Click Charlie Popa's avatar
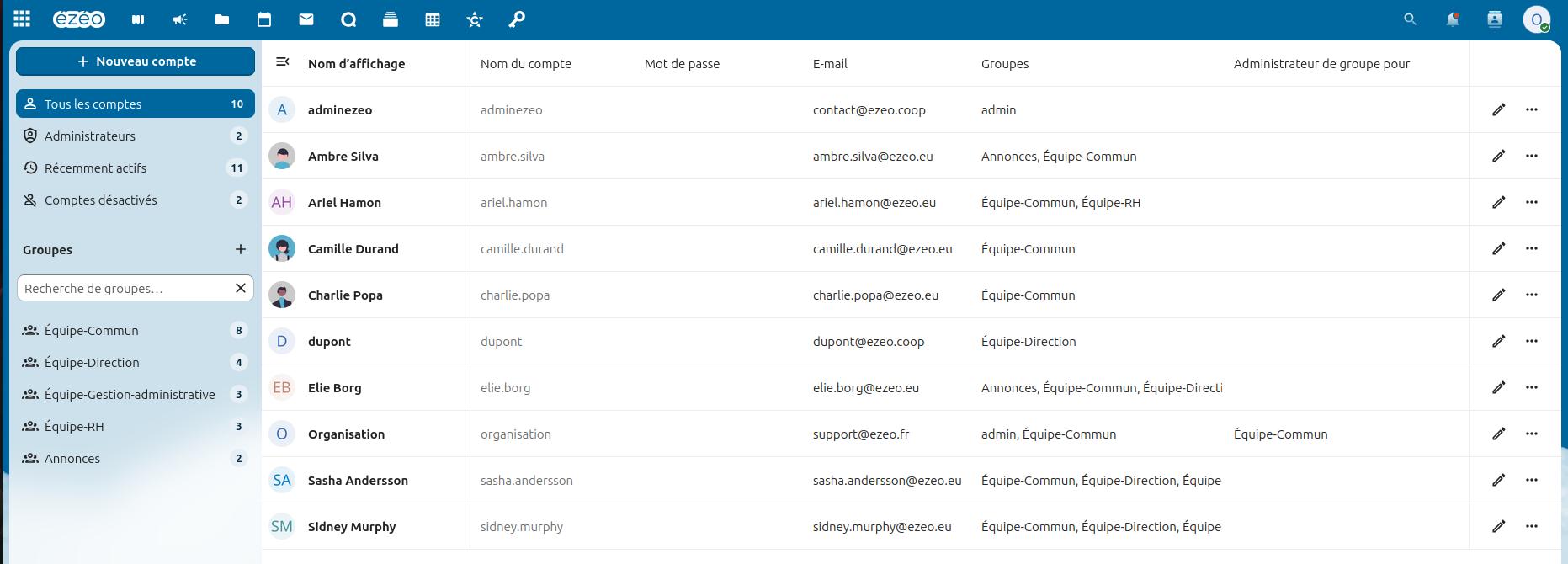Image resolution: width=1568 pixels, height=564 pixels. click(282, 295)
